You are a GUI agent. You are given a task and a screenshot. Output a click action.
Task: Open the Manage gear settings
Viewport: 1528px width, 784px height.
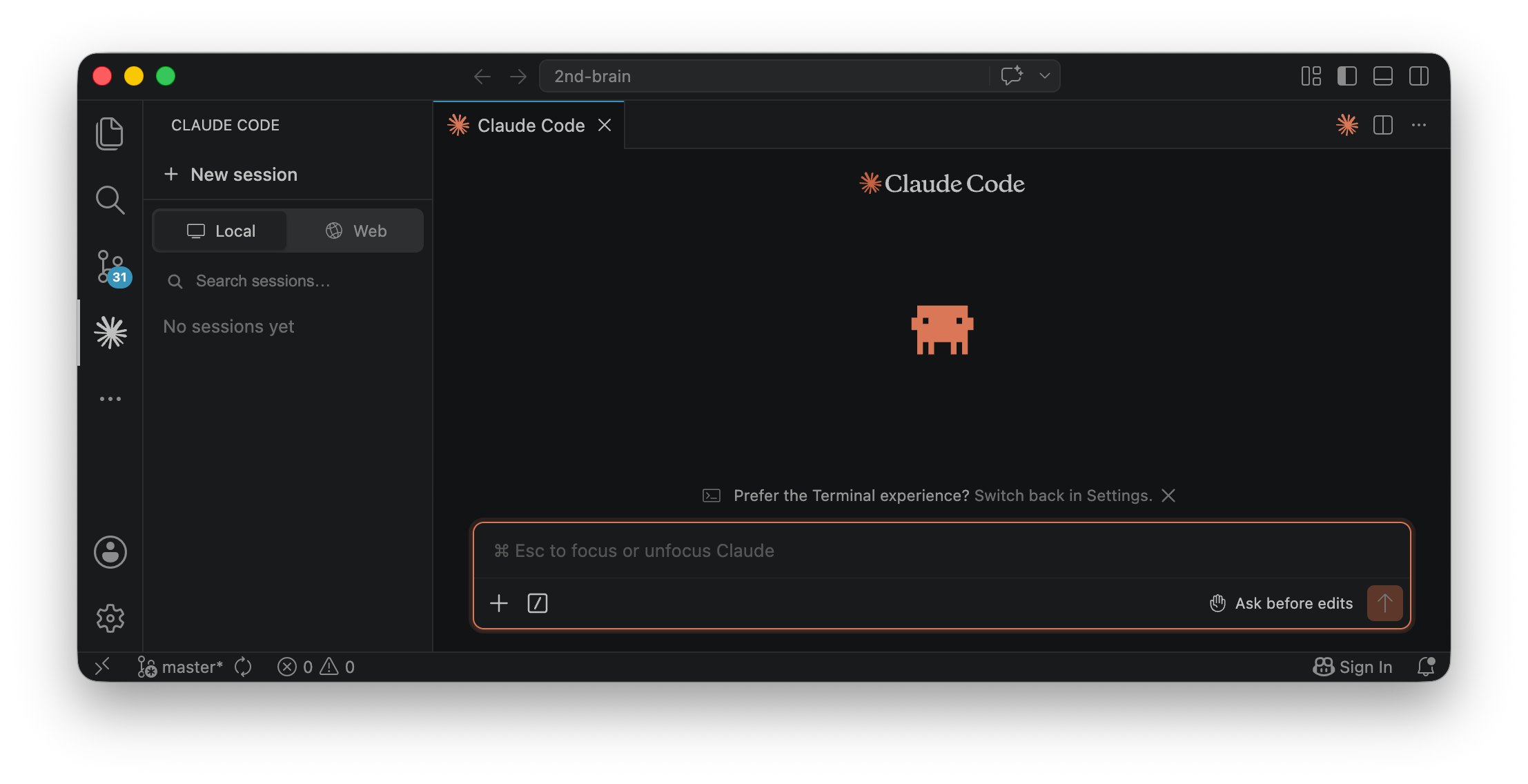(x=110, y=618)
